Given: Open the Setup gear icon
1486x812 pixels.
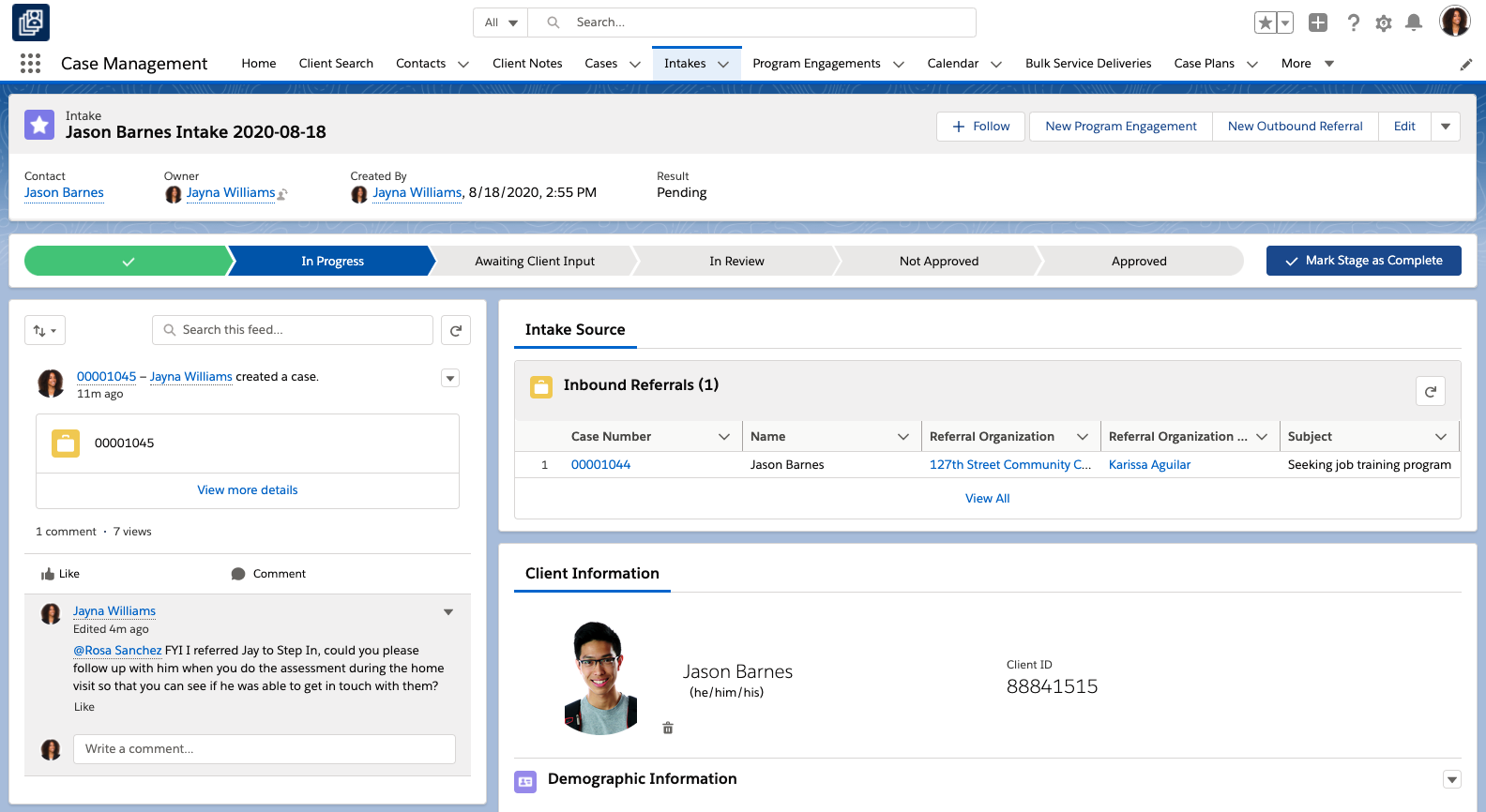Looking at the screenshot, I should (1383, 23).
